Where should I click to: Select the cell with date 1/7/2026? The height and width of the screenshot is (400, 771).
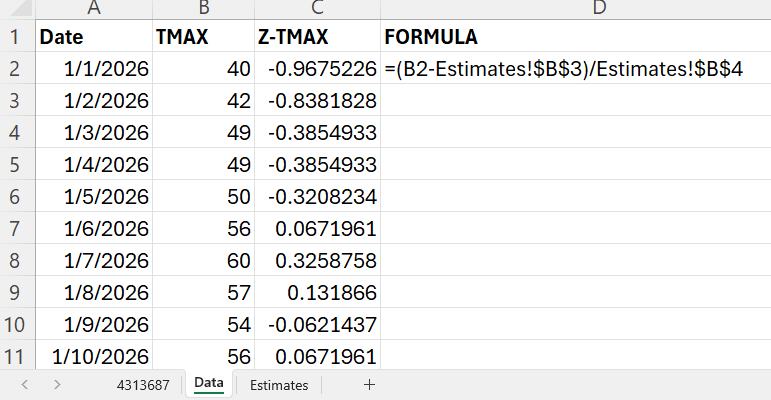pyautogui.click(x=94, y=260)
